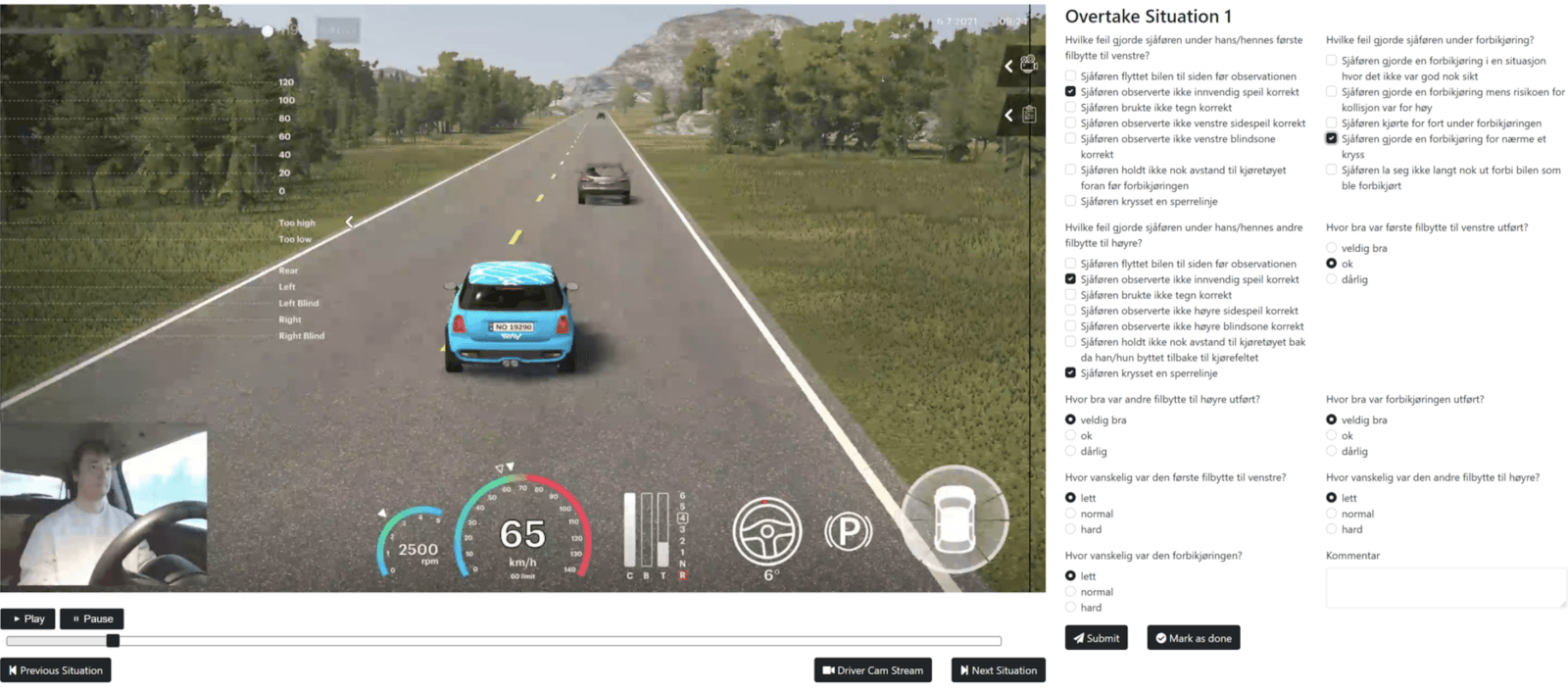Click the Kommentar text field
Screen dimensions: 1568x688
1445,588
